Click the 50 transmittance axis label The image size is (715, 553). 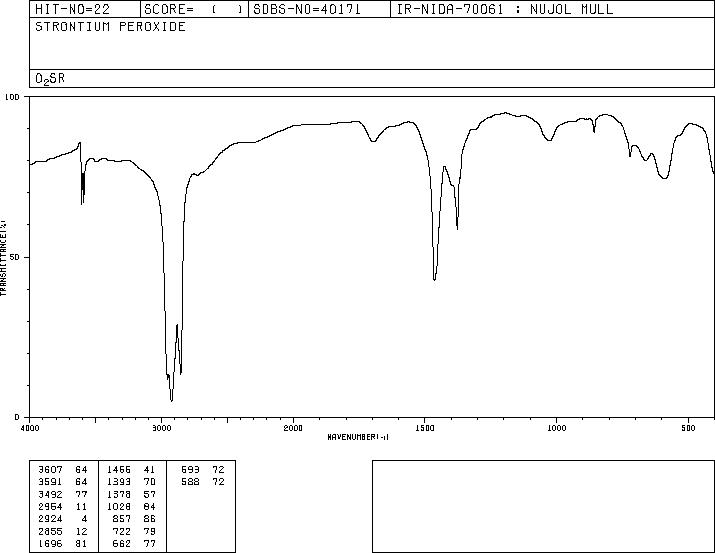click(x=15, y=257)
